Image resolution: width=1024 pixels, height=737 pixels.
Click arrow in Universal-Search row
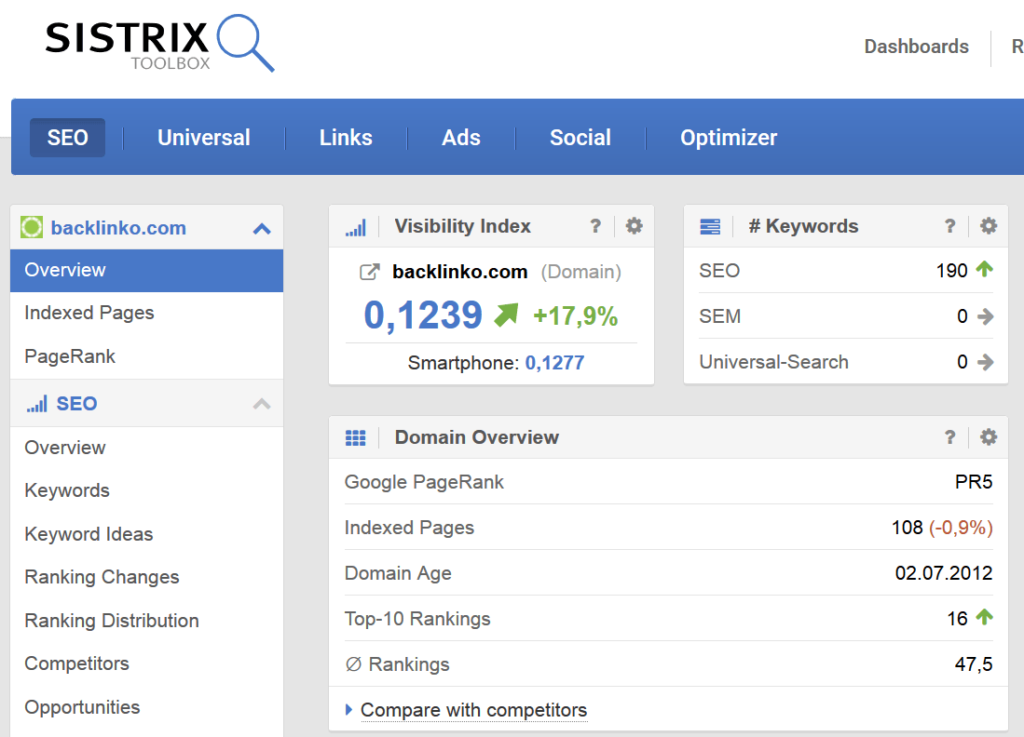point(985,362)
